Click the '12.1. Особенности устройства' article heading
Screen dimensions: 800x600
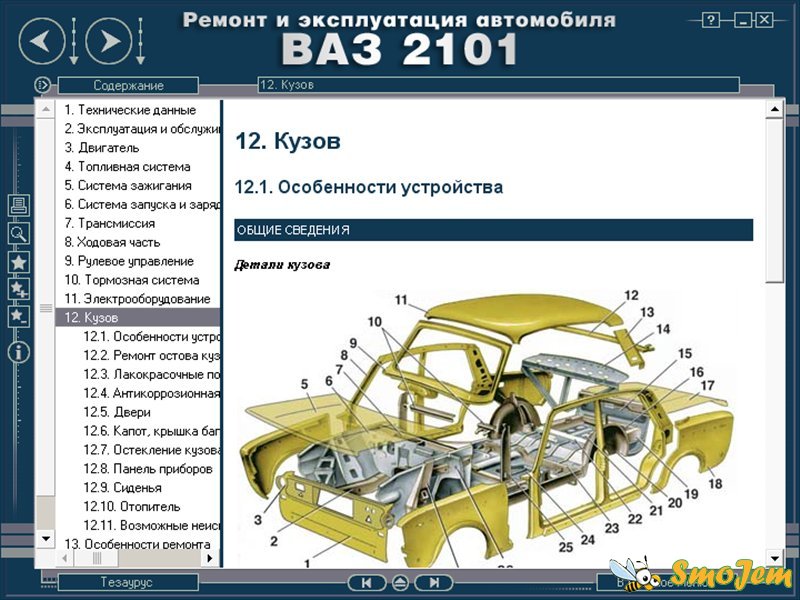[x=369, y=187]
